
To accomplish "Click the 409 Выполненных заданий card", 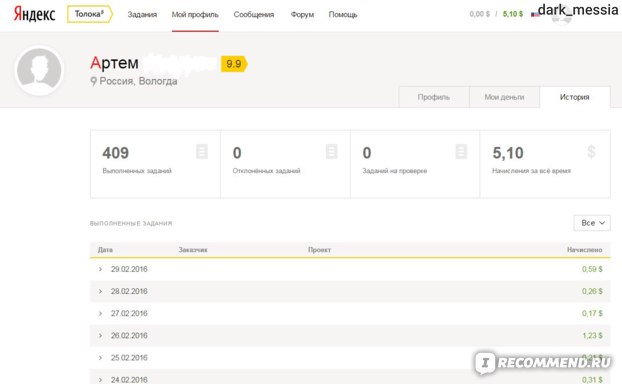I will [155, 164].
